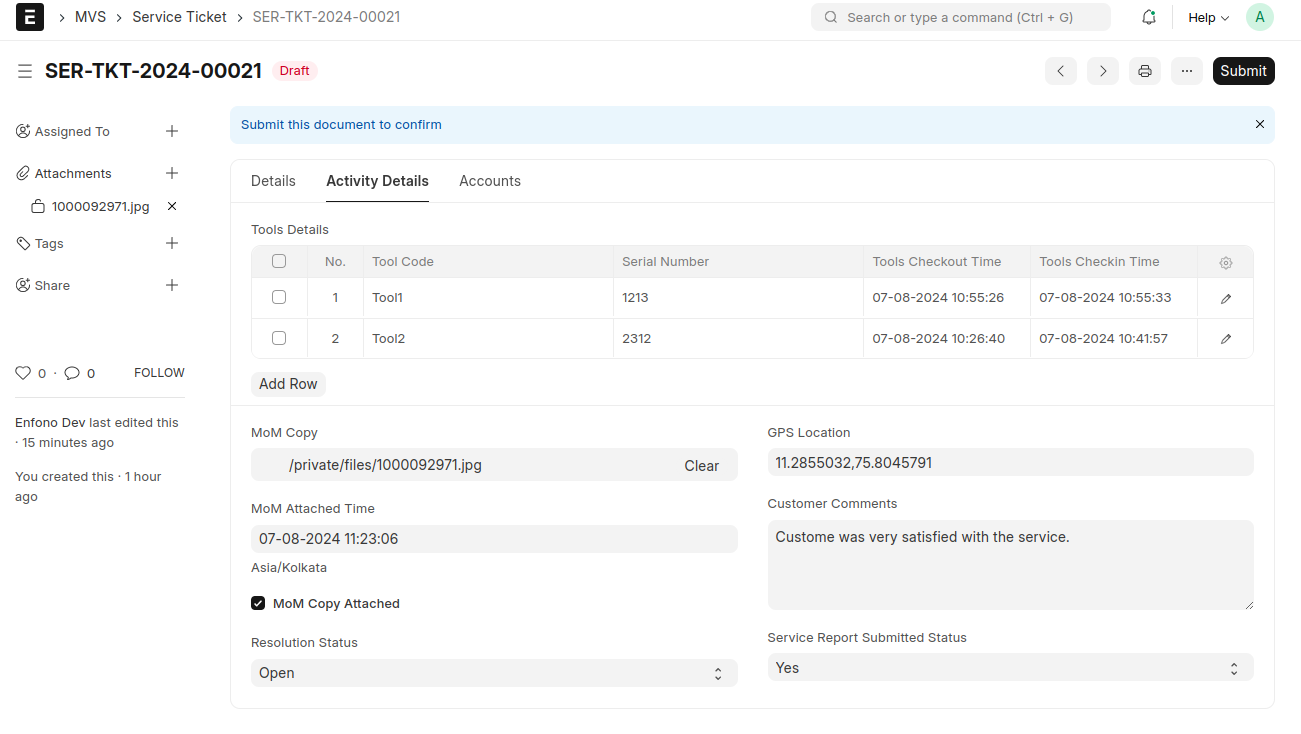
Task: Enable the MoM Copy Attached checkbox
Action: [x=258, y=603]
